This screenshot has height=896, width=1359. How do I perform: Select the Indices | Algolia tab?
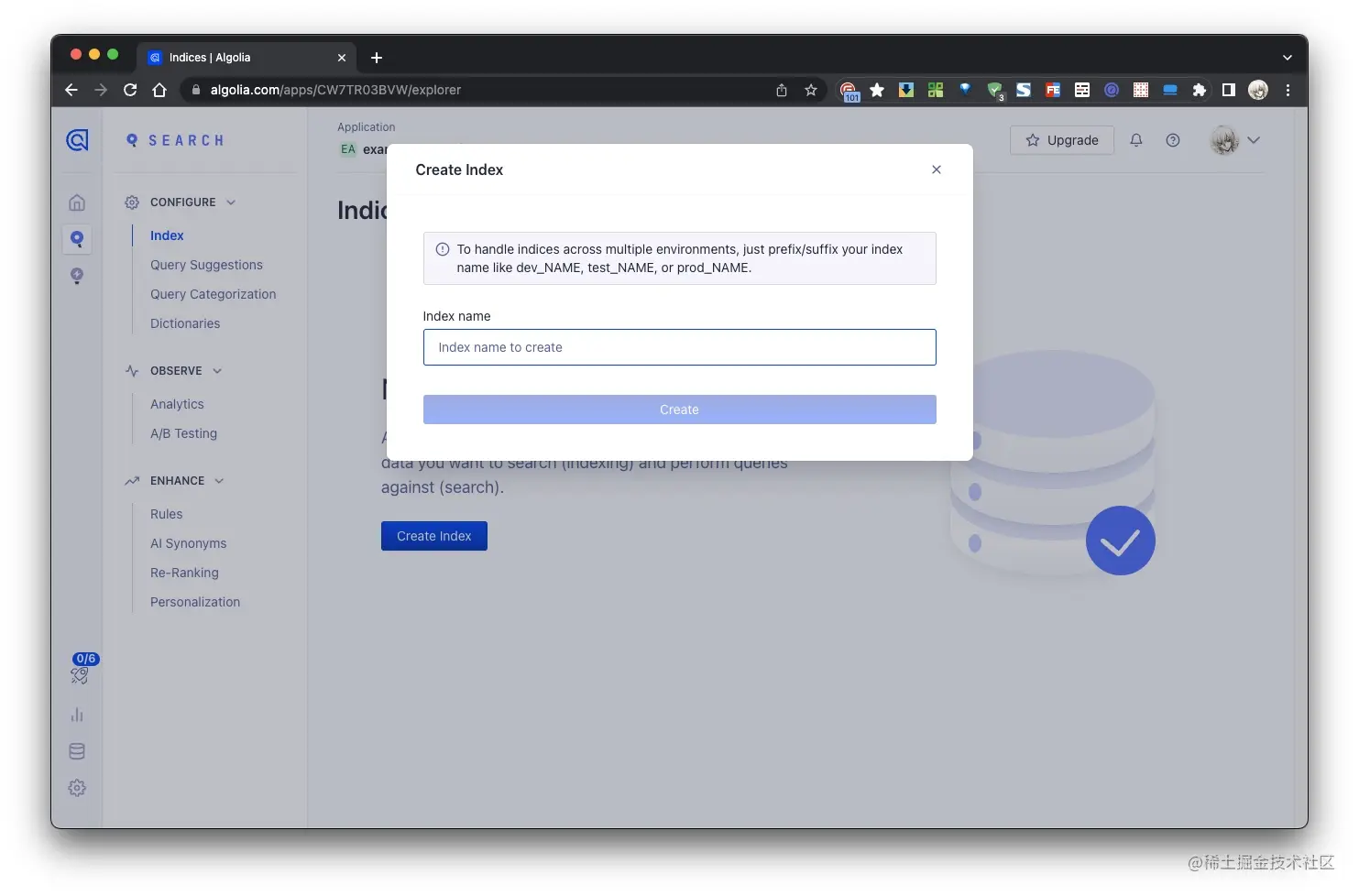(x=246, y=58)
